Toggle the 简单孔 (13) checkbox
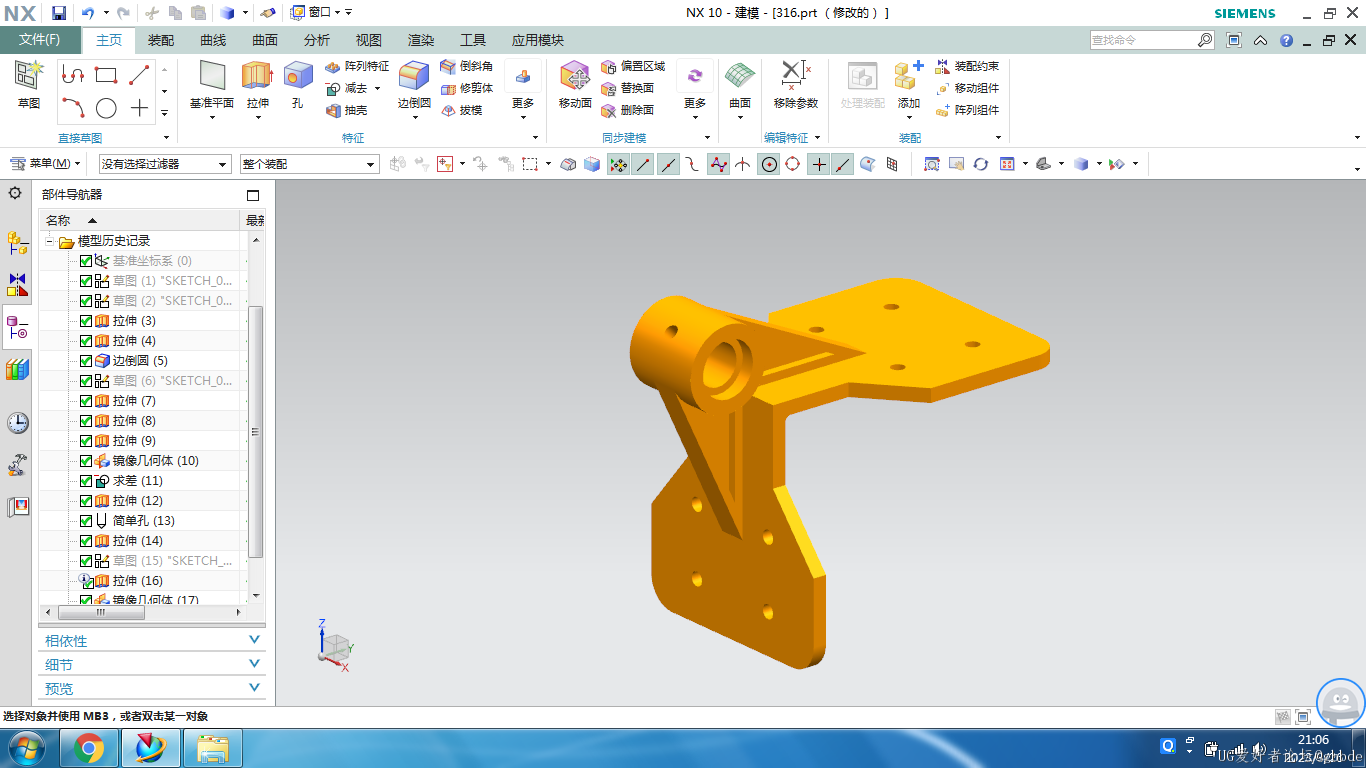Viewport: 1366px width, 768px height. [86, 521]
